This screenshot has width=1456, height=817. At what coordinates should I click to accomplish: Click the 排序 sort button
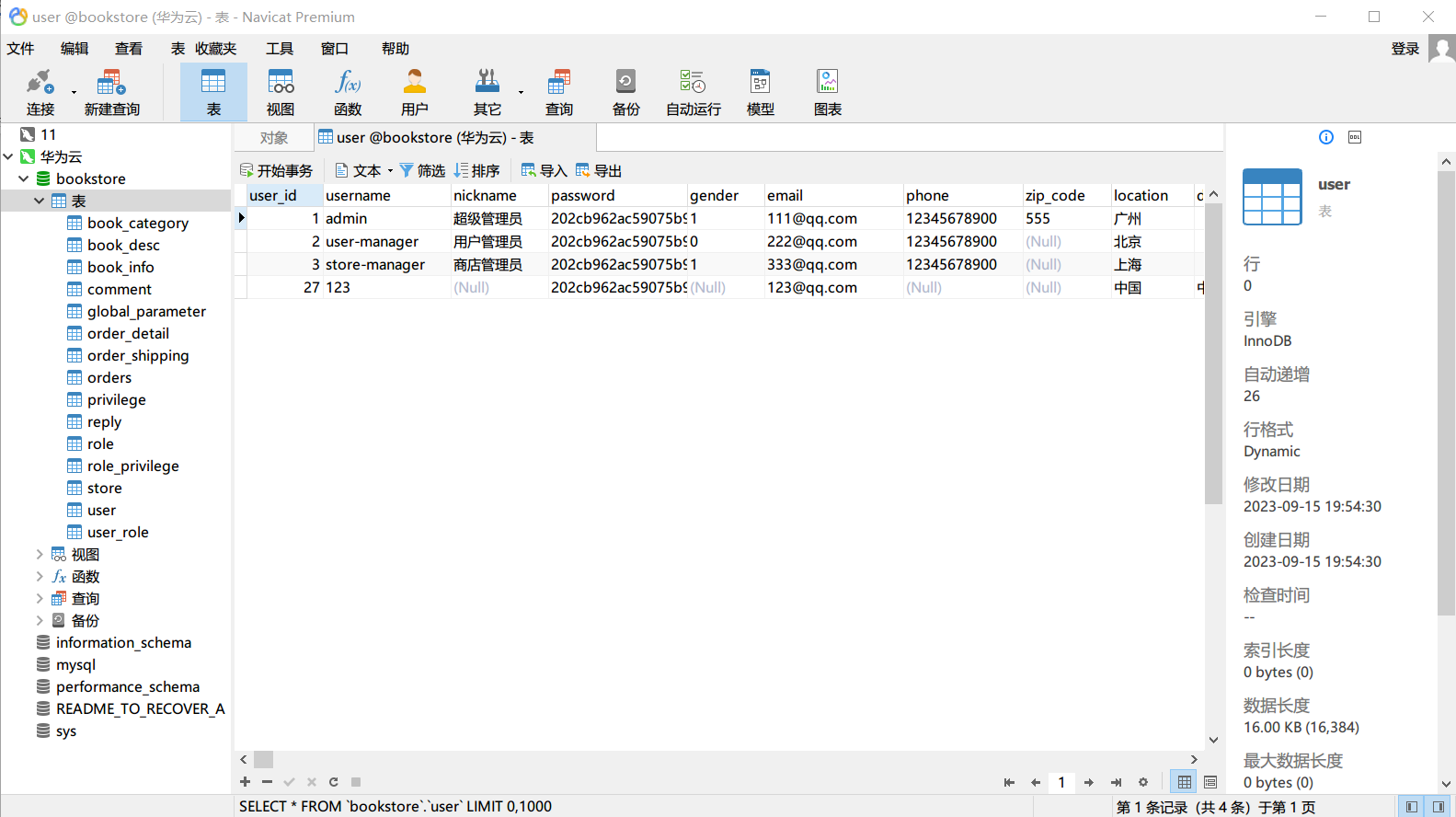pyautogui.click(x=476, y=170)
